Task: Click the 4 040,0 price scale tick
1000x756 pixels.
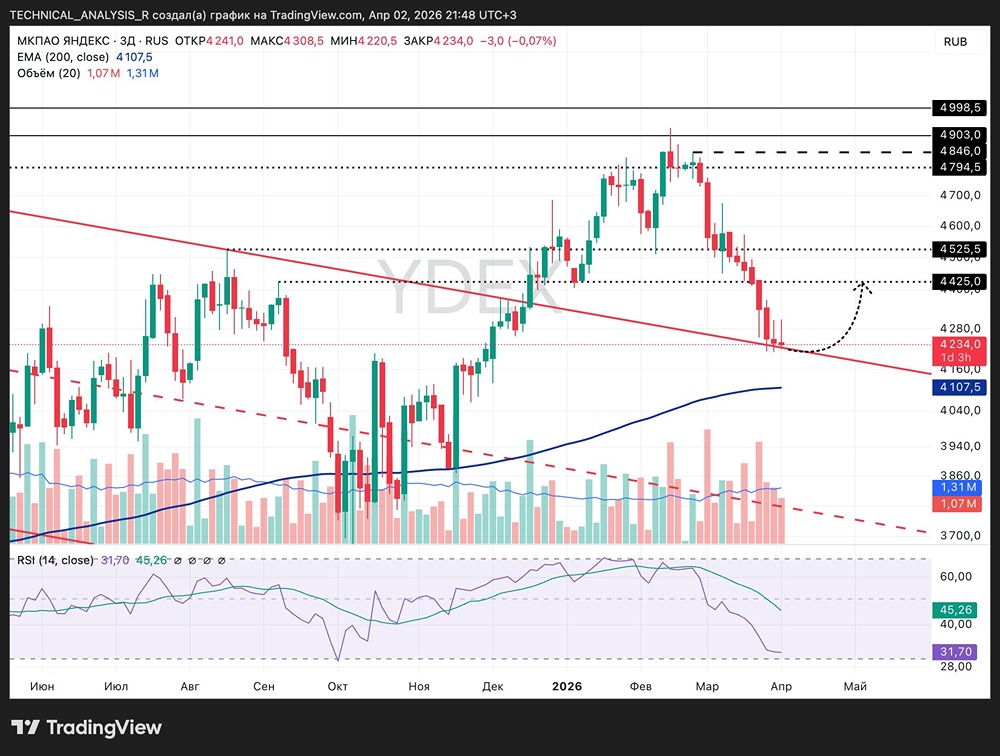Action: point(960,410)
